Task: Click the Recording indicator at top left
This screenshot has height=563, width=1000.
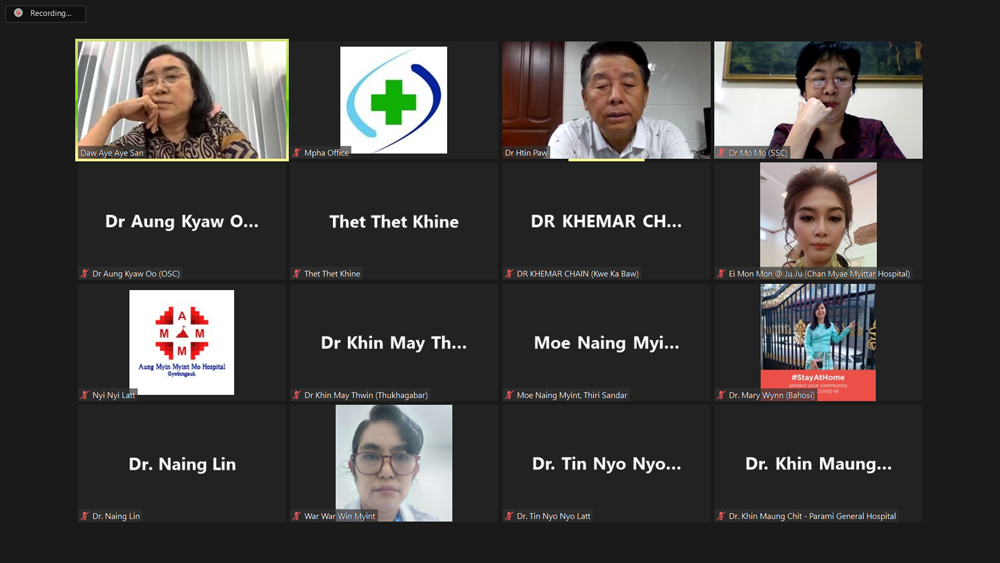Action: 45,13
